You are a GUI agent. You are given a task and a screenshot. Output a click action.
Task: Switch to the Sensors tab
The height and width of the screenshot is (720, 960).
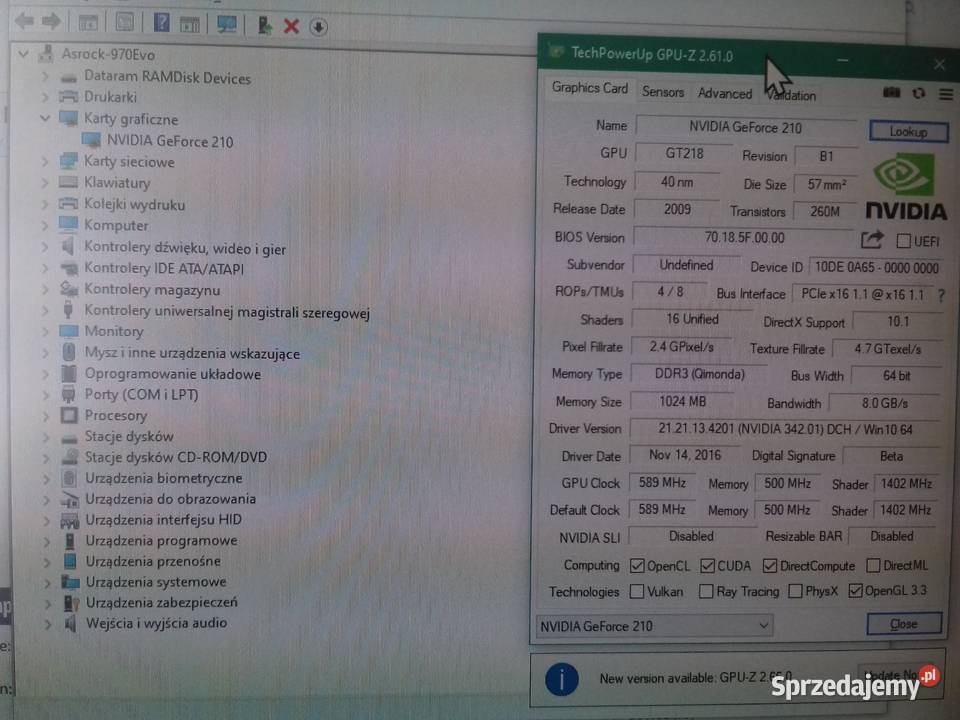pyautogui.click(x=662, y=92)
